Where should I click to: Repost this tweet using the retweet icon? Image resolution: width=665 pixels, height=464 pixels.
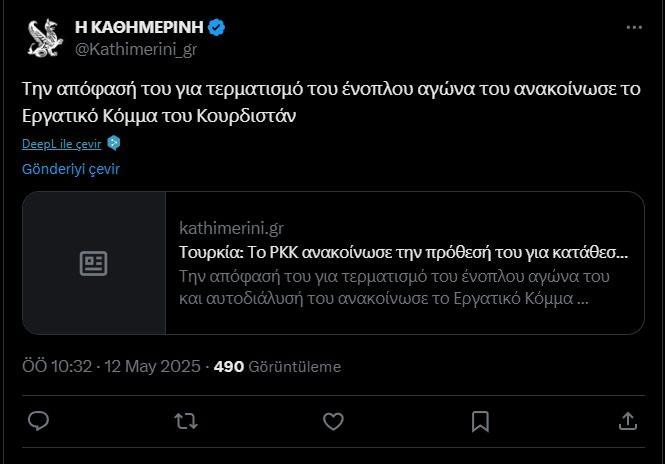[x=186, y=421]
